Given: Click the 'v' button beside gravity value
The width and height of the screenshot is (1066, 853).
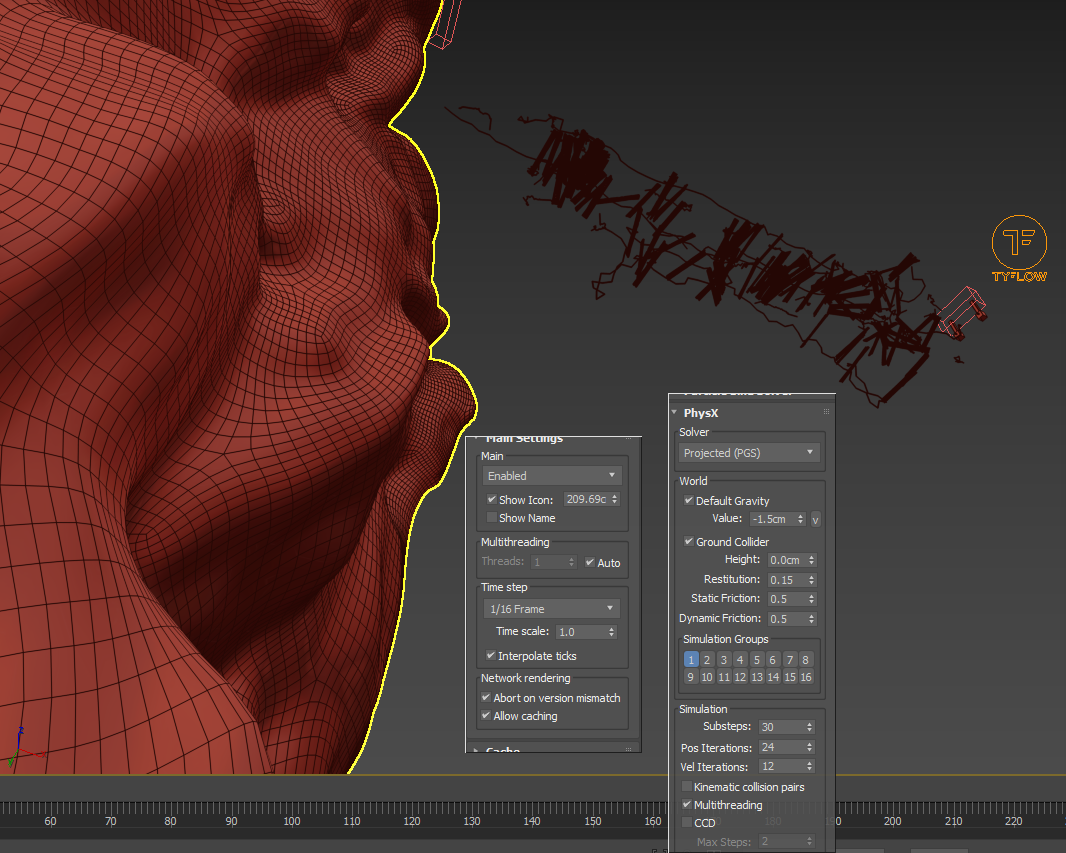Looking at the screenshot, I should coord(815,519).
